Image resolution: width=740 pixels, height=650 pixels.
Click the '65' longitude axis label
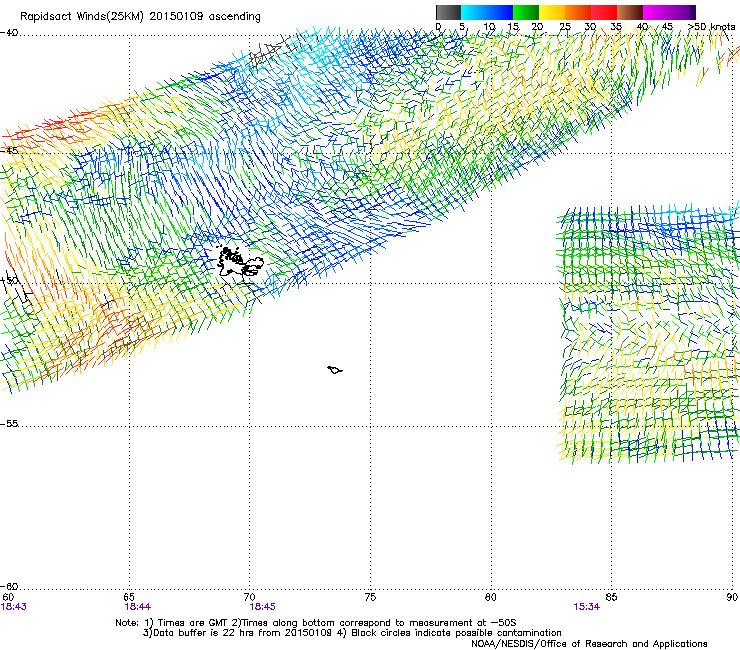pos(129,597)
